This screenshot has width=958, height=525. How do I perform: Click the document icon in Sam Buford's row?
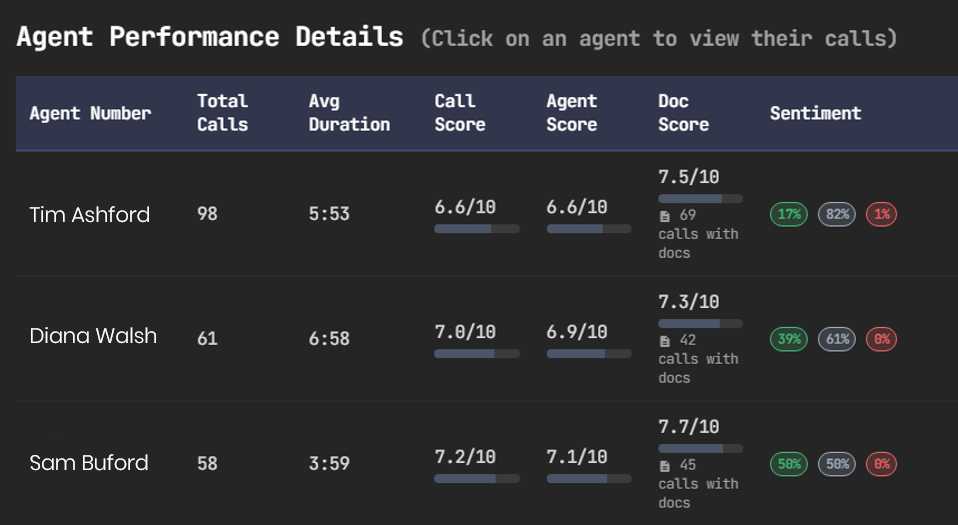tap(665, 465)
